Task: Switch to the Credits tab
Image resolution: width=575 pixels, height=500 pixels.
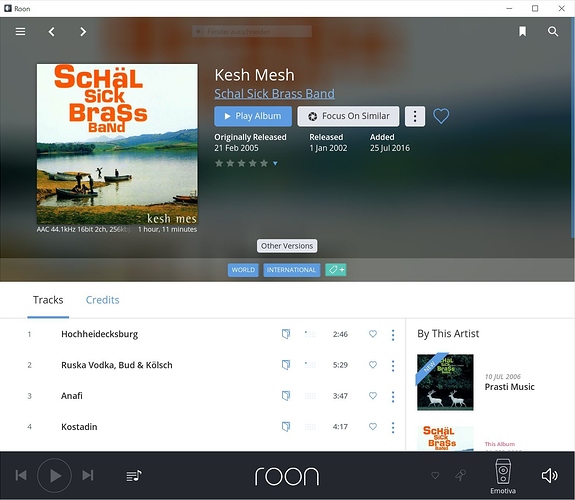Action: 102,300
